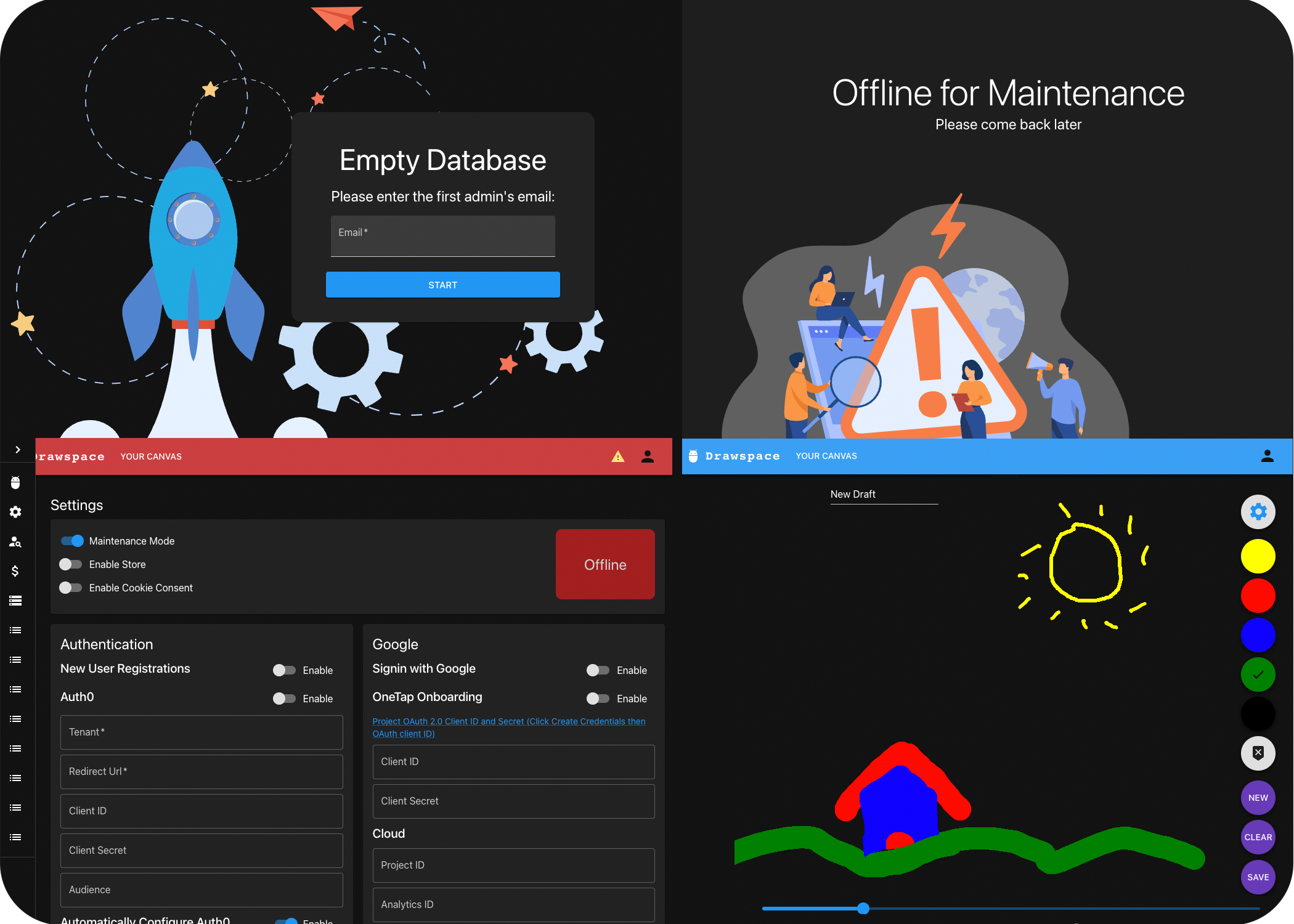
Task: Toggle Enable Store switch
Action: [x=71, y=564]
